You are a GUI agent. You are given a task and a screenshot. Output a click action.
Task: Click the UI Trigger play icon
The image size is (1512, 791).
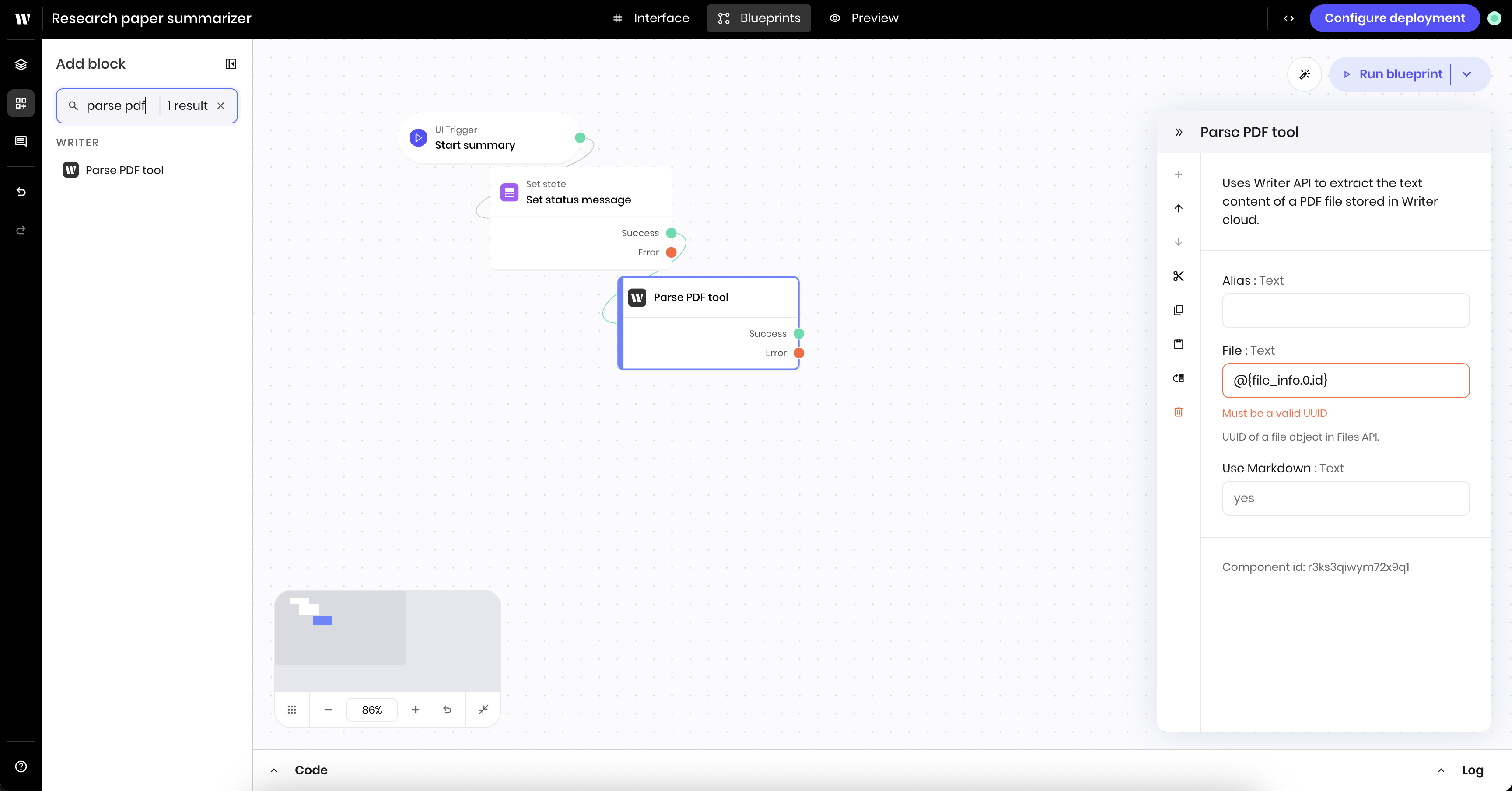pos(418,138)
